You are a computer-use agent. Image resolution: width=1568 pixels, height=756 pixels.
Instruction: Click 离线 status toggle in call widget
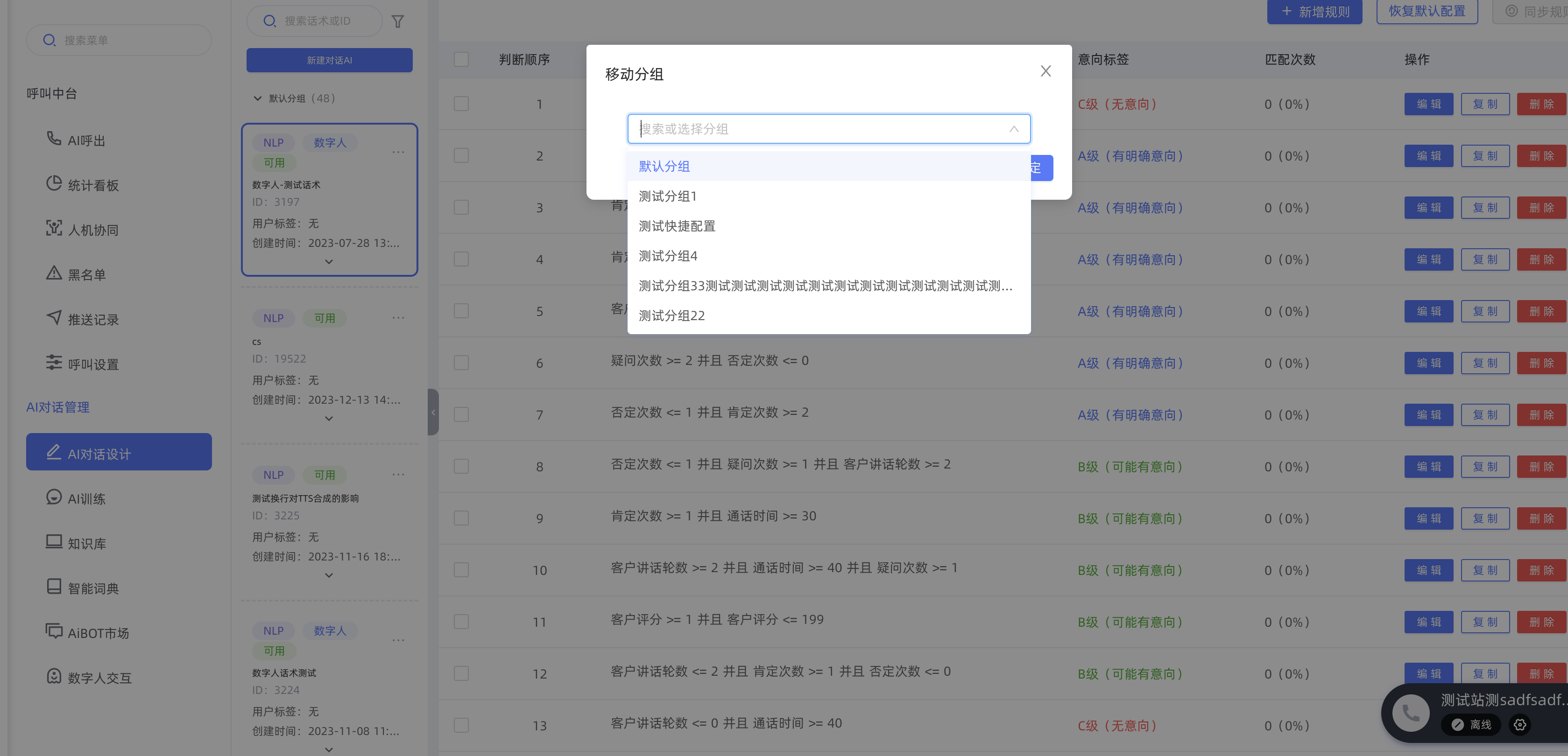(x=1472, y=724)
